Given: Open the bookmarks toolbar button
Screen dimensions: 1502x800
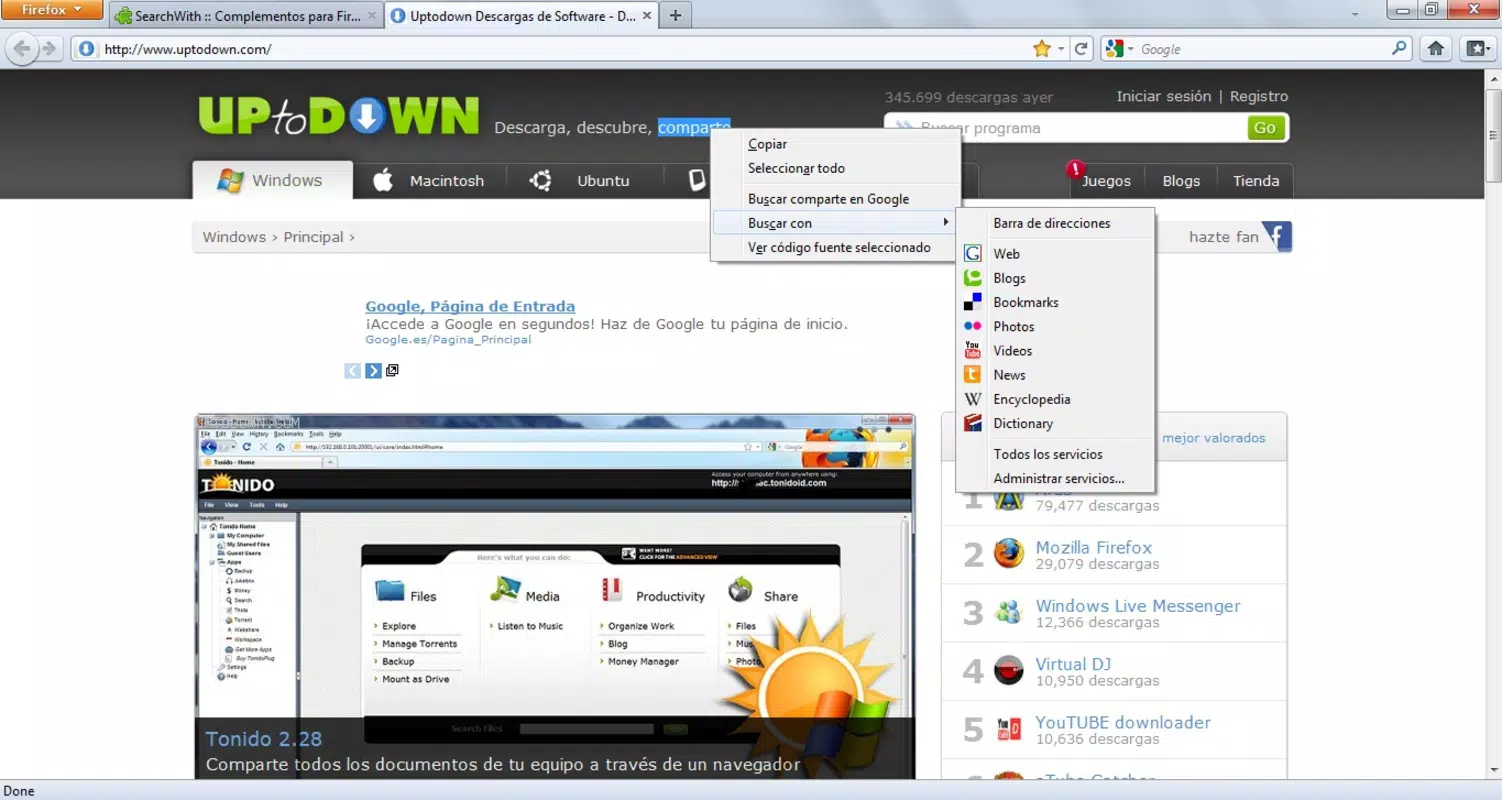Looking at the screenshot, I should [1476, 48].
